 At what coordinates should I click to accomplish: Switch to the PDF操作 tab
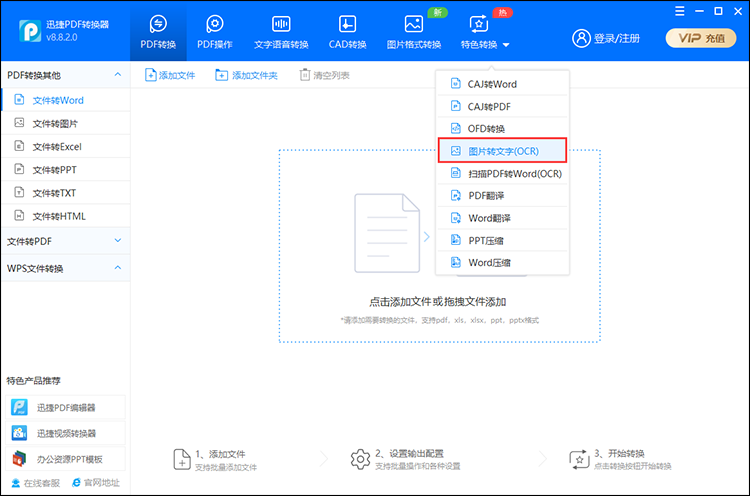(215, 33)
